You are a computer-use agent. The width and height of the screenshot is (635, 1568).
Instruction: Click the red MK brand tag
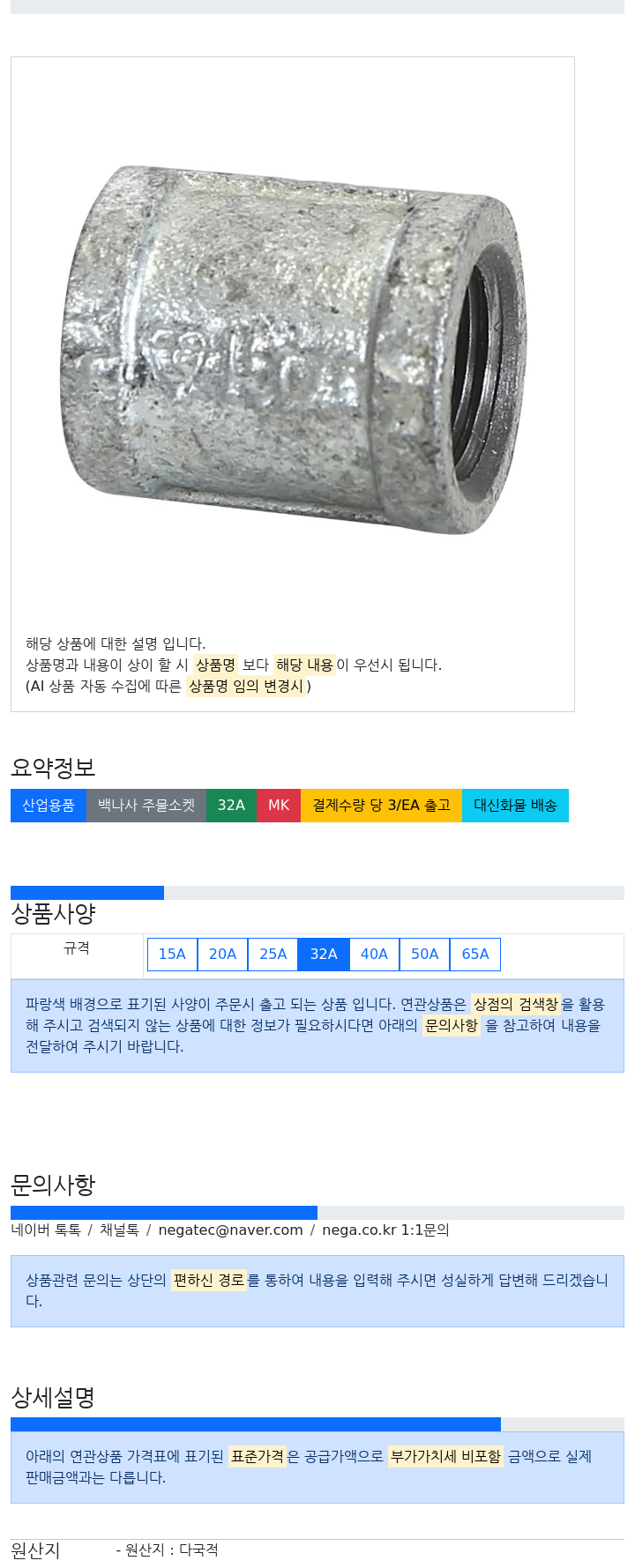279,806
